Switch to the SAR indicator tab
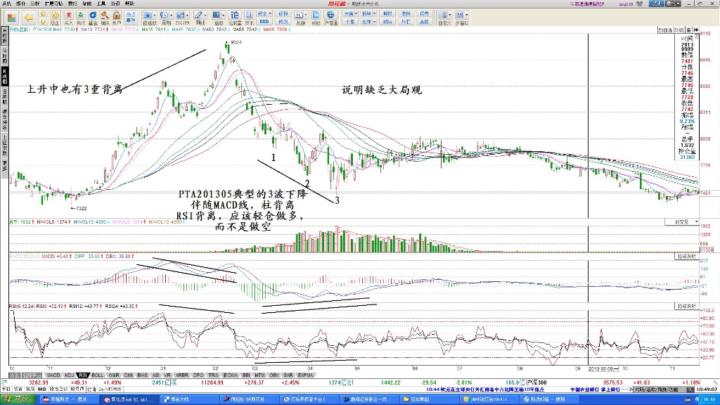Image resolution: width=720 pixels, height=405 pixels. 288,375
